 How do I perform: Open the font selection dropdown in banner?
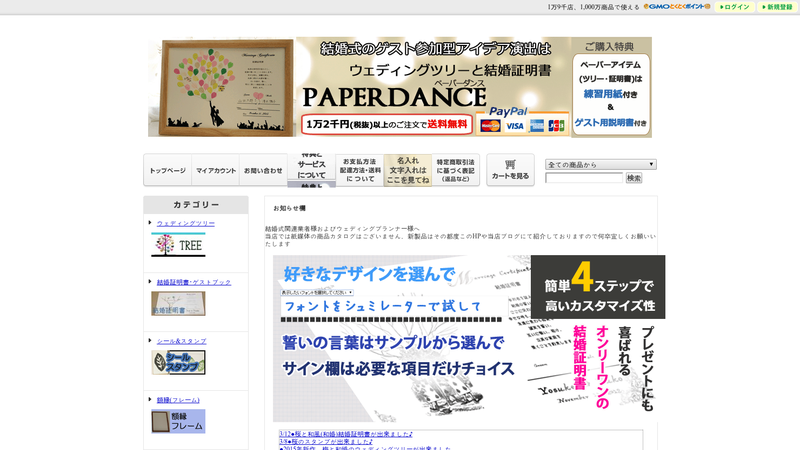(x=317, y=292)
